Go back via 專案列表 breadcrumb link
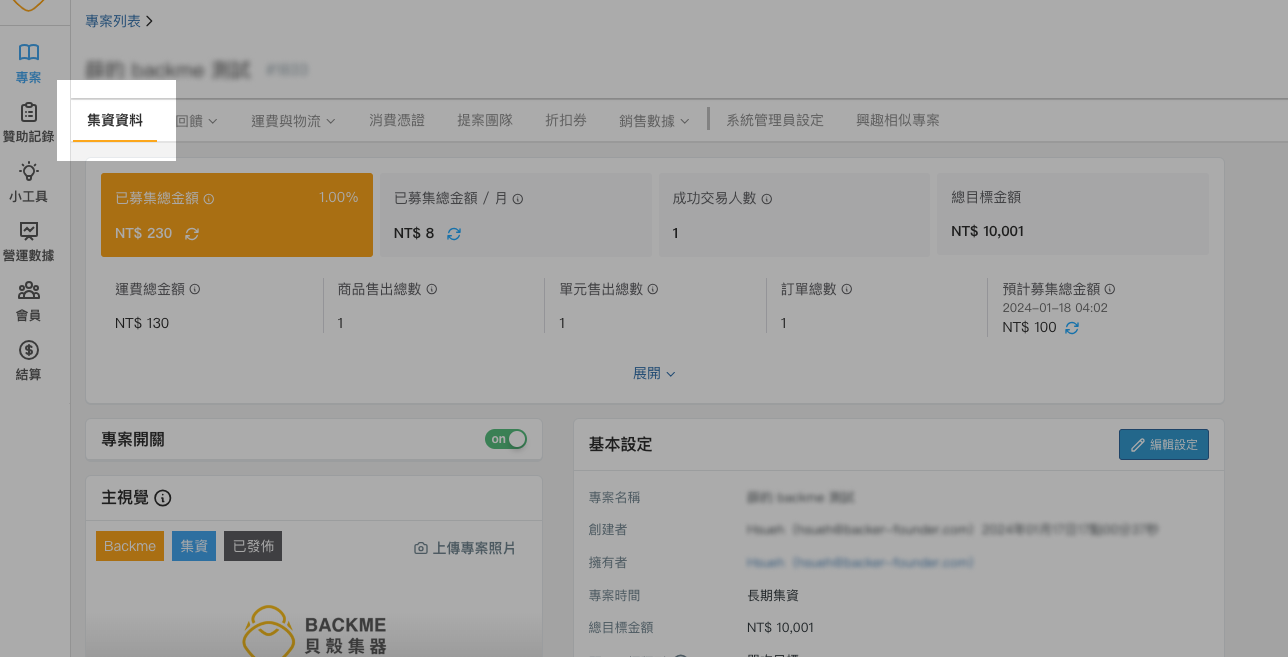The image size is (1288, 657). tap(113, 20)
